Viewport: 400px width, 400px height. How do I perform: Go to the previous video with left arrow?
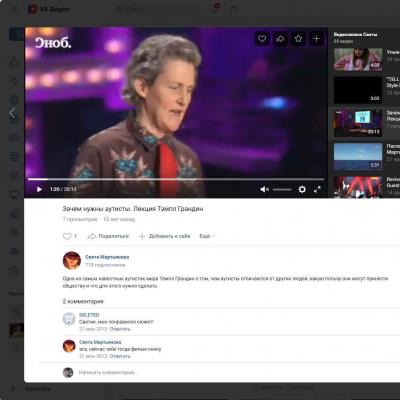12,113
